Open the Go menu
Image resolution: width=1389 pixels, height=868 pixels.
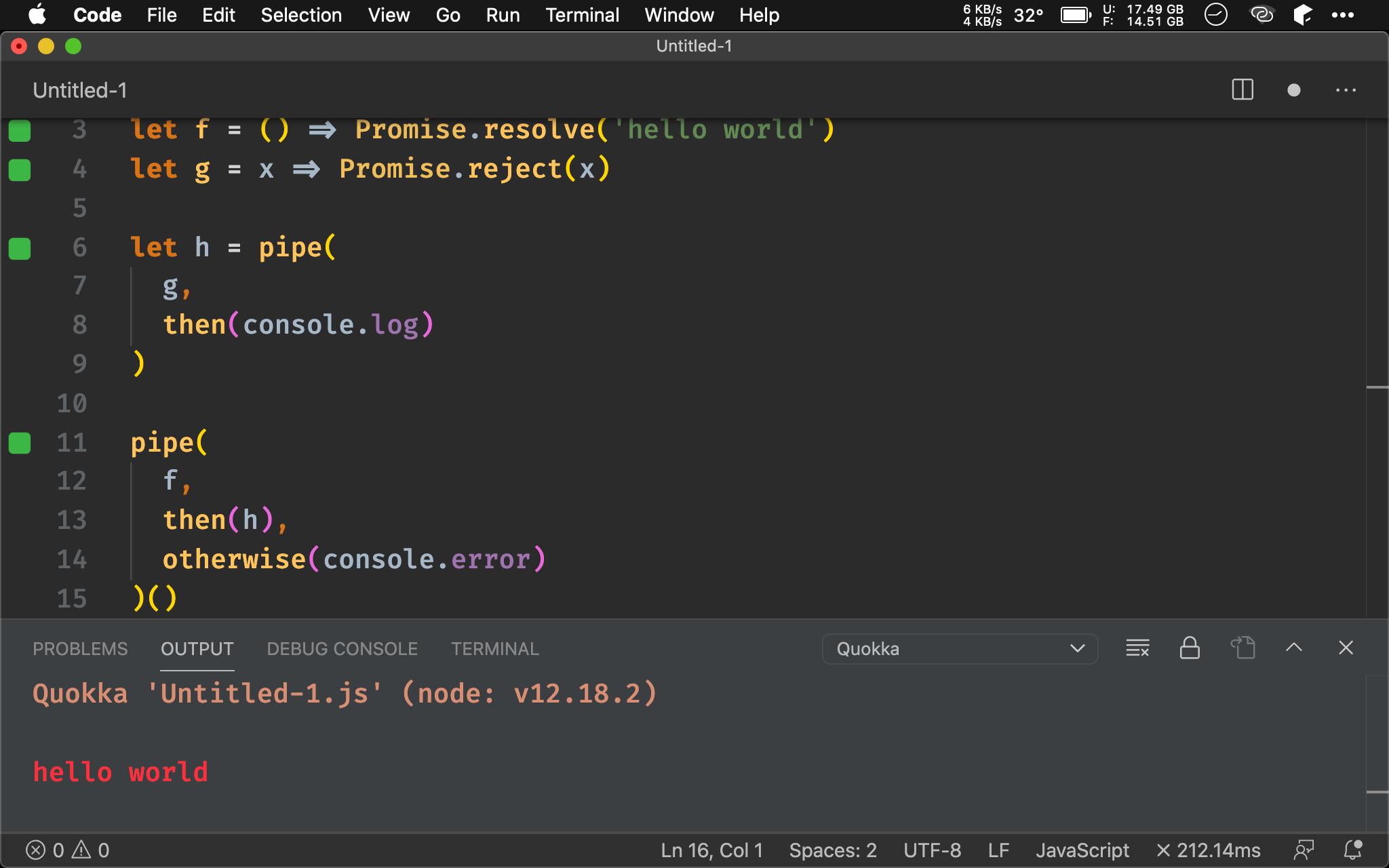(x=448, y=15)
